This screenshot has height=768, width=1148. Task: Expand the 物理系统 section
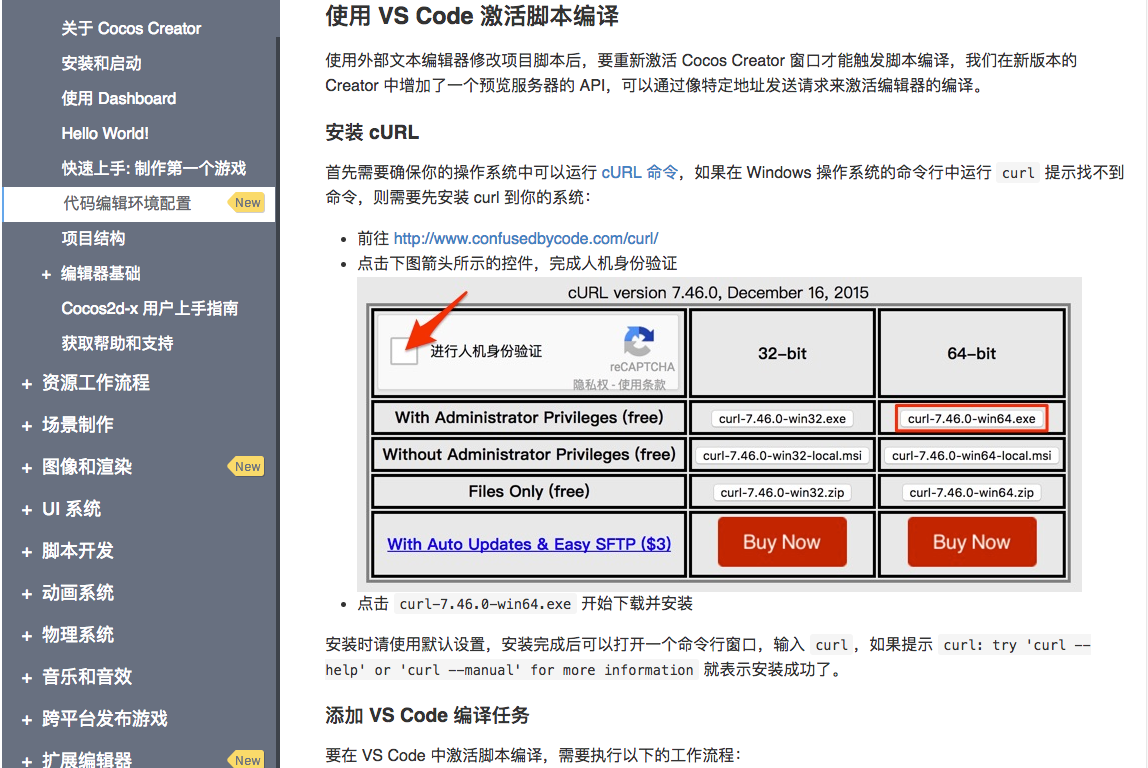tap(27, 635)
